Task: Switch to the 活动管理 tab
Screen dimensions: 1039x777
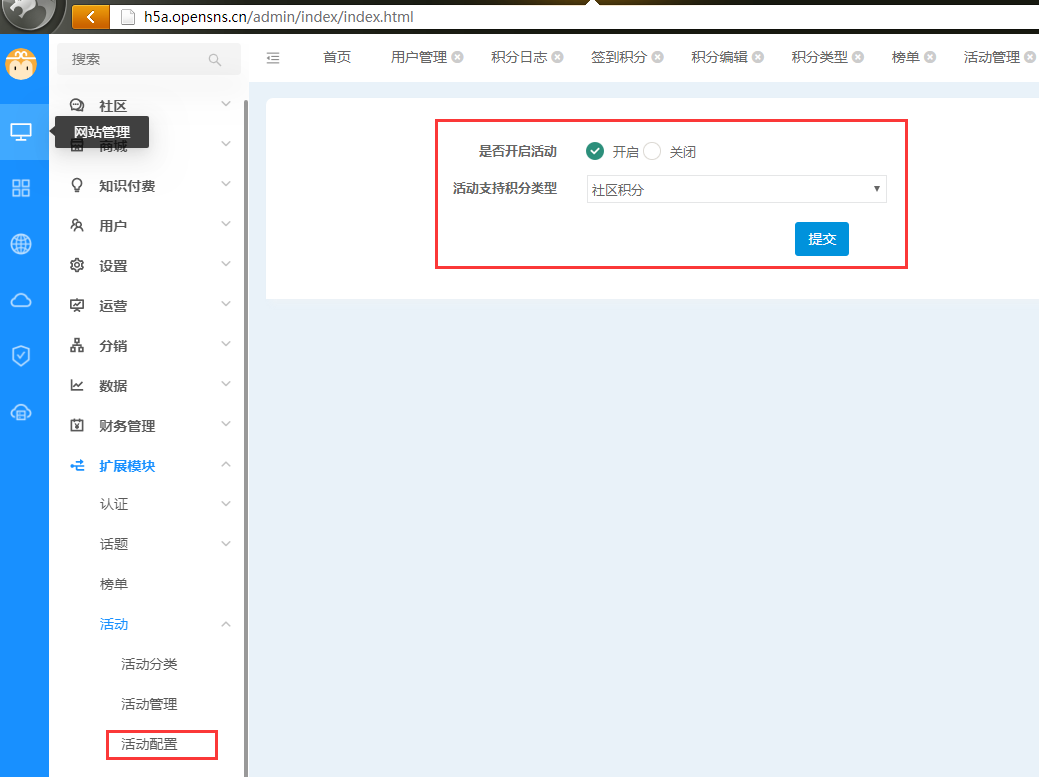Action: coord(992,57)
